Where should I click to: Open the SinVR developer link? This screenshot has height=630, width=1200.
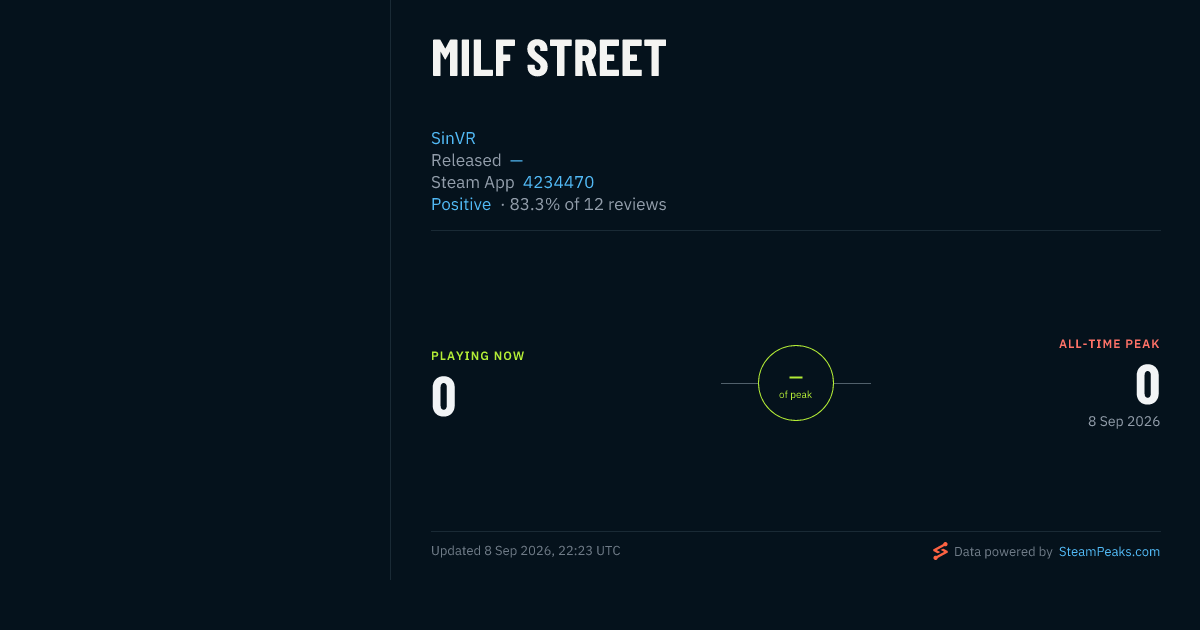point(453,138)
